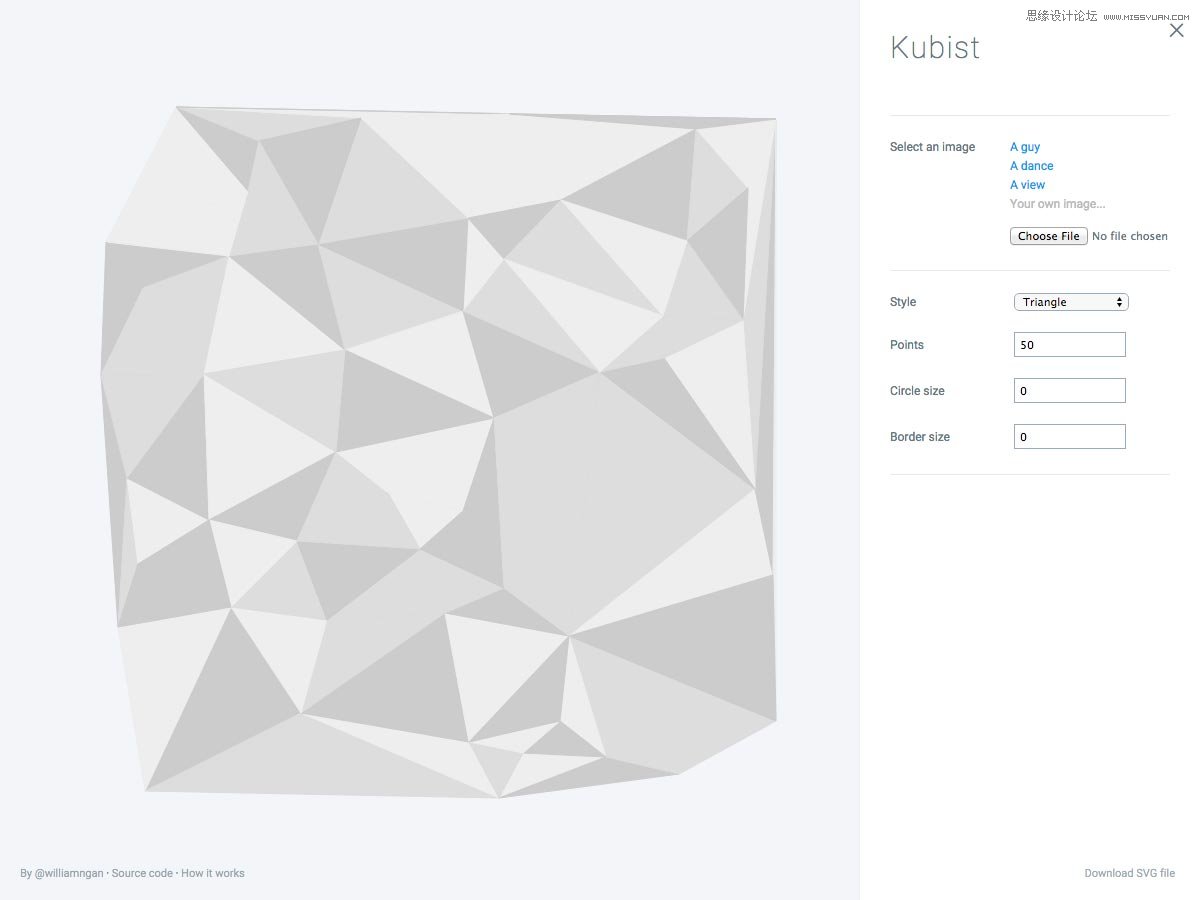
Task: Select the 'A view' sample image
Action: coord(1027,185)
